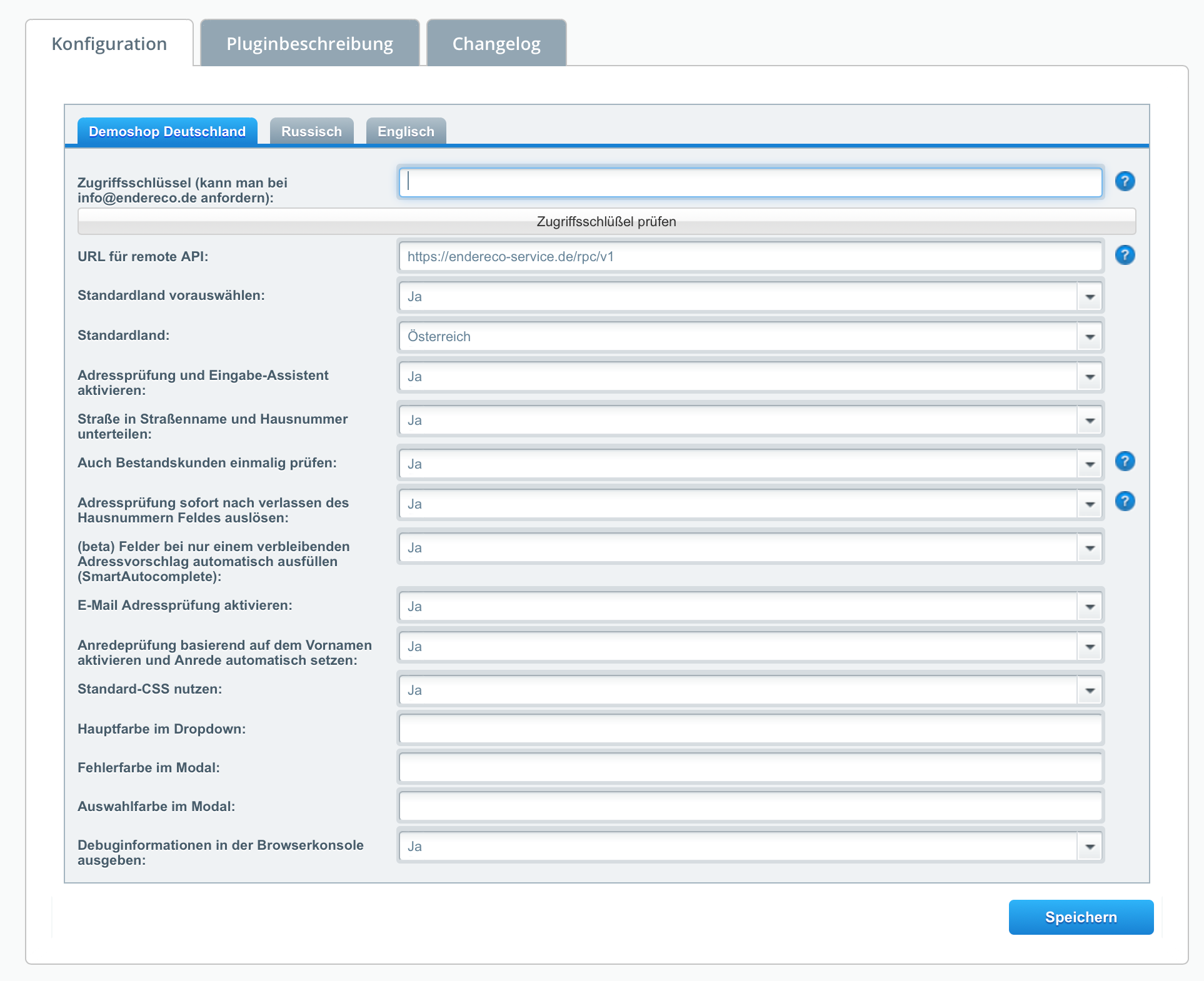Viewport: 1204px width, 981px height.
Task: Save settings with Speichern button
Action: 1081,917
